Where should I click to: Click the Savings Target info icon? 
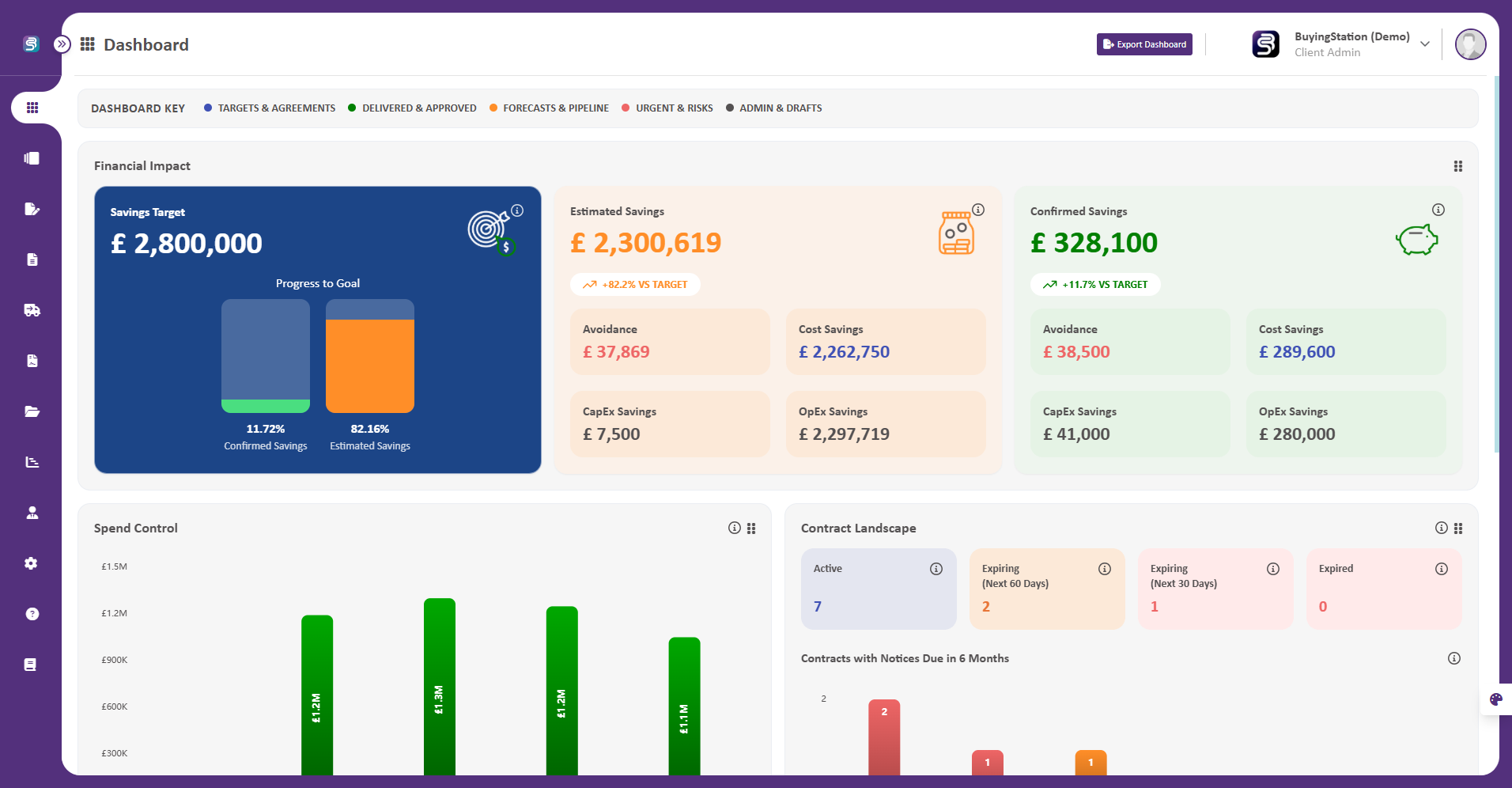coord(517,210)
